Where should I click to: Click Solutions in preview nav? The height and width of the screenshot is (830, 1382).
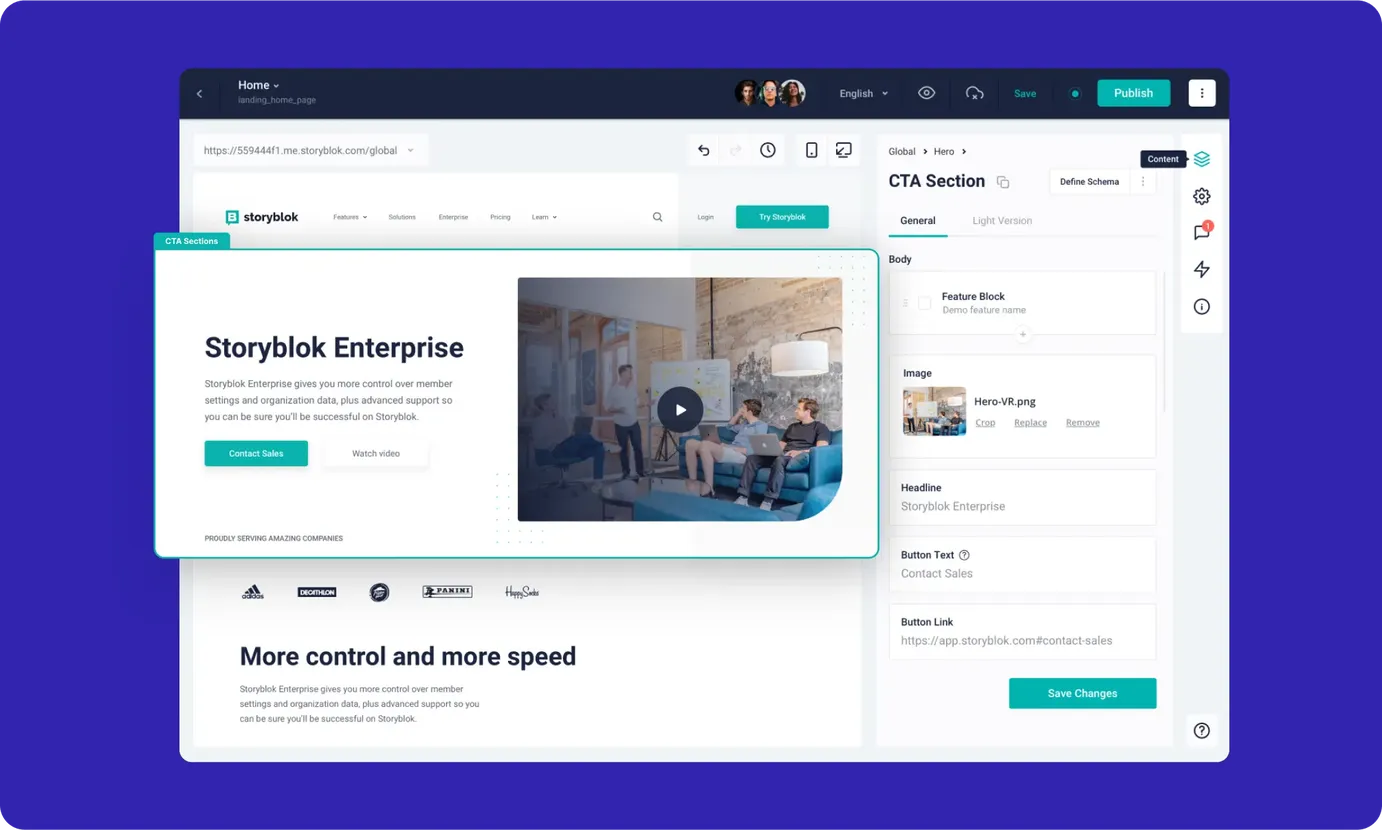[x=402, y=217]
